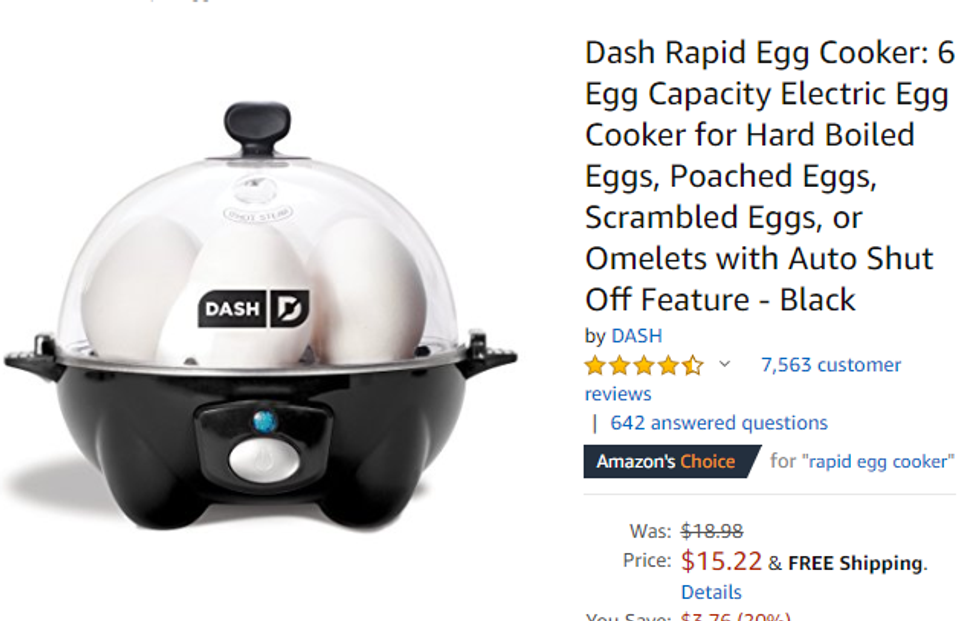Screen dimensions: 980x621
Task: Click the blue indicator light on cooker
Action: pos(265,422)
